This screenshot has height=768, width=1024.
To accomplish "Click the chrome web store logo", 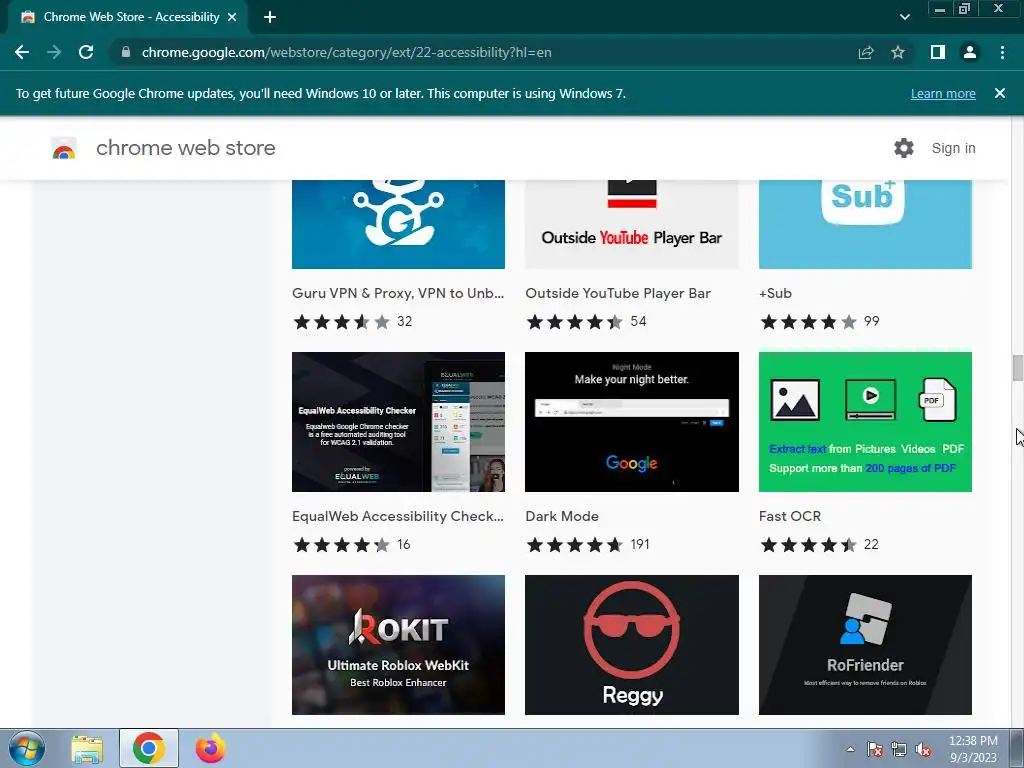I will click(x=64, y=148).
